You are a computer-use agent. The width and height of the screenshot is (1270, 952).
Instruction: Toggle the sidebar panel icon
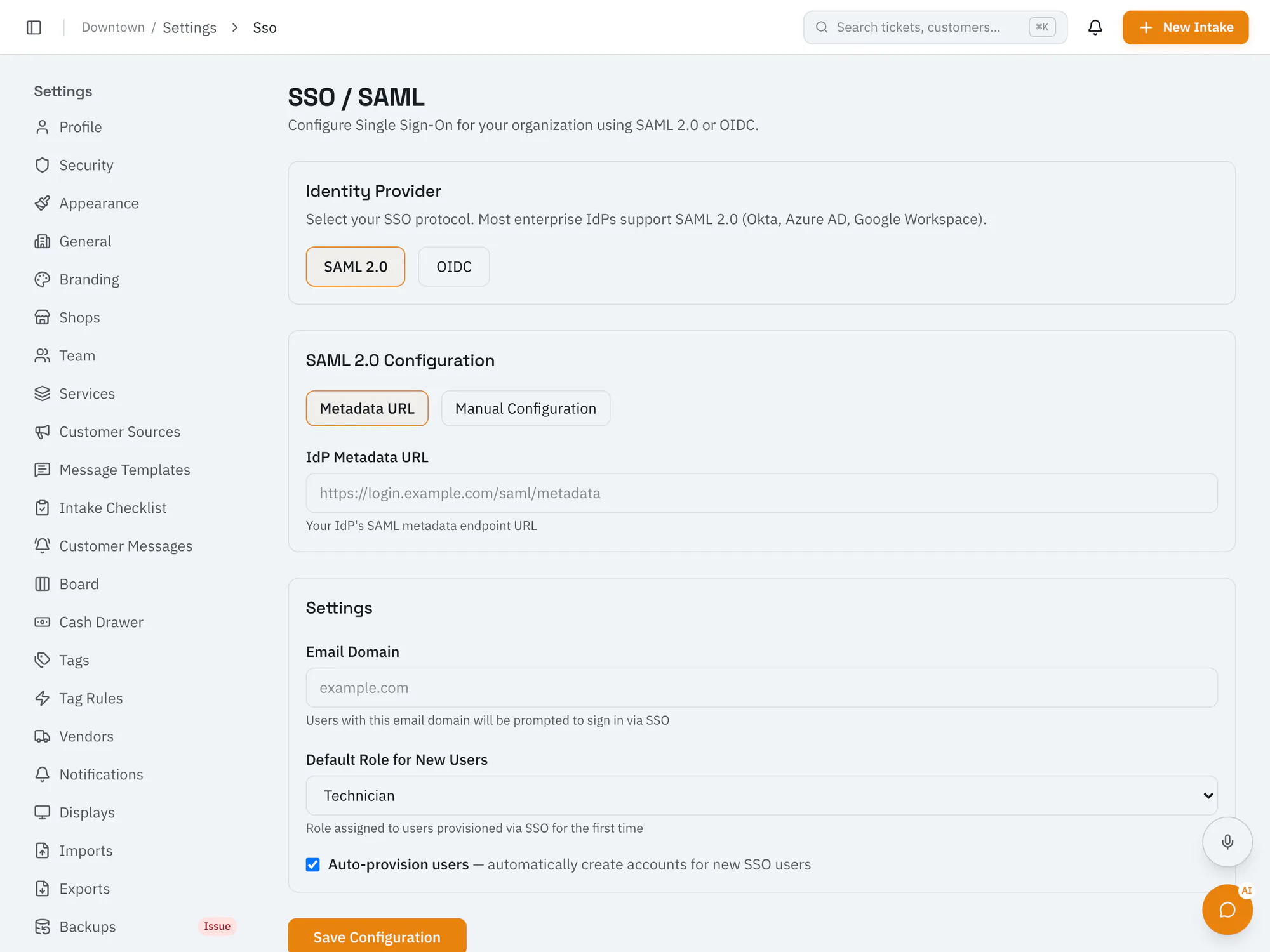34,27
